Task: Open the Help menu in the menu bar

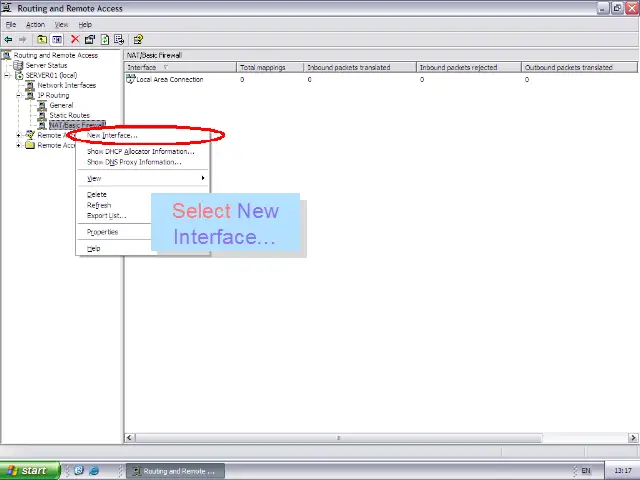Action: [x=85, y=24]
